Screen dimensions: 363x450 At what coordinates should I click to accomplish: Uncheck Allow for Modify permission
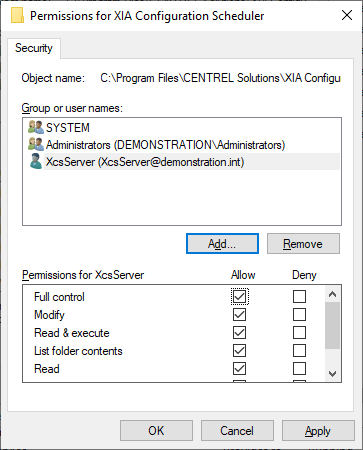pyautogui.click(x=240, y=315)
